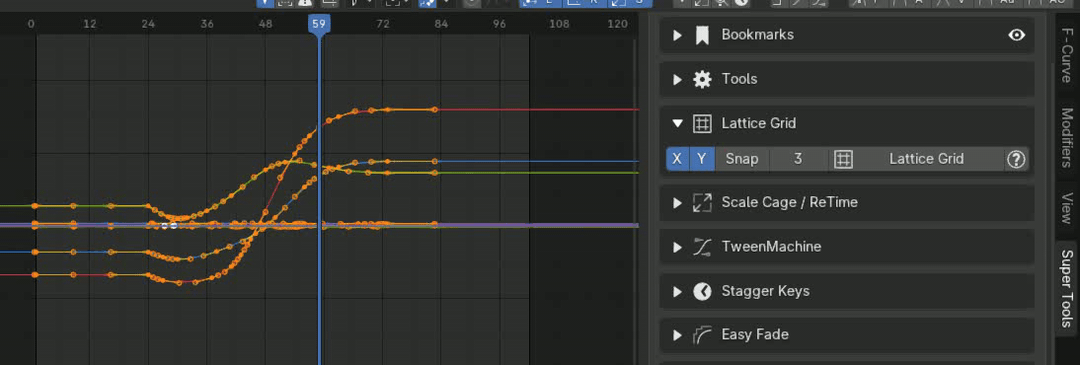Click frame 72 on timeline ruler

383,24
